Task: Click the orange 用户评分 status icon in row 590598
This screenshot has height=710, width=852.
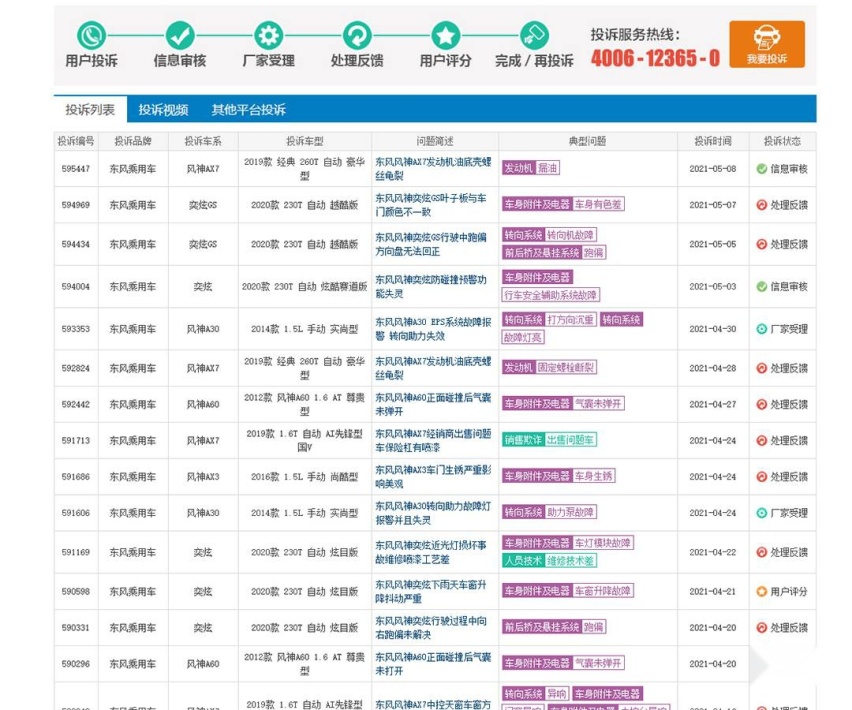Action: (x=761, y=591)
